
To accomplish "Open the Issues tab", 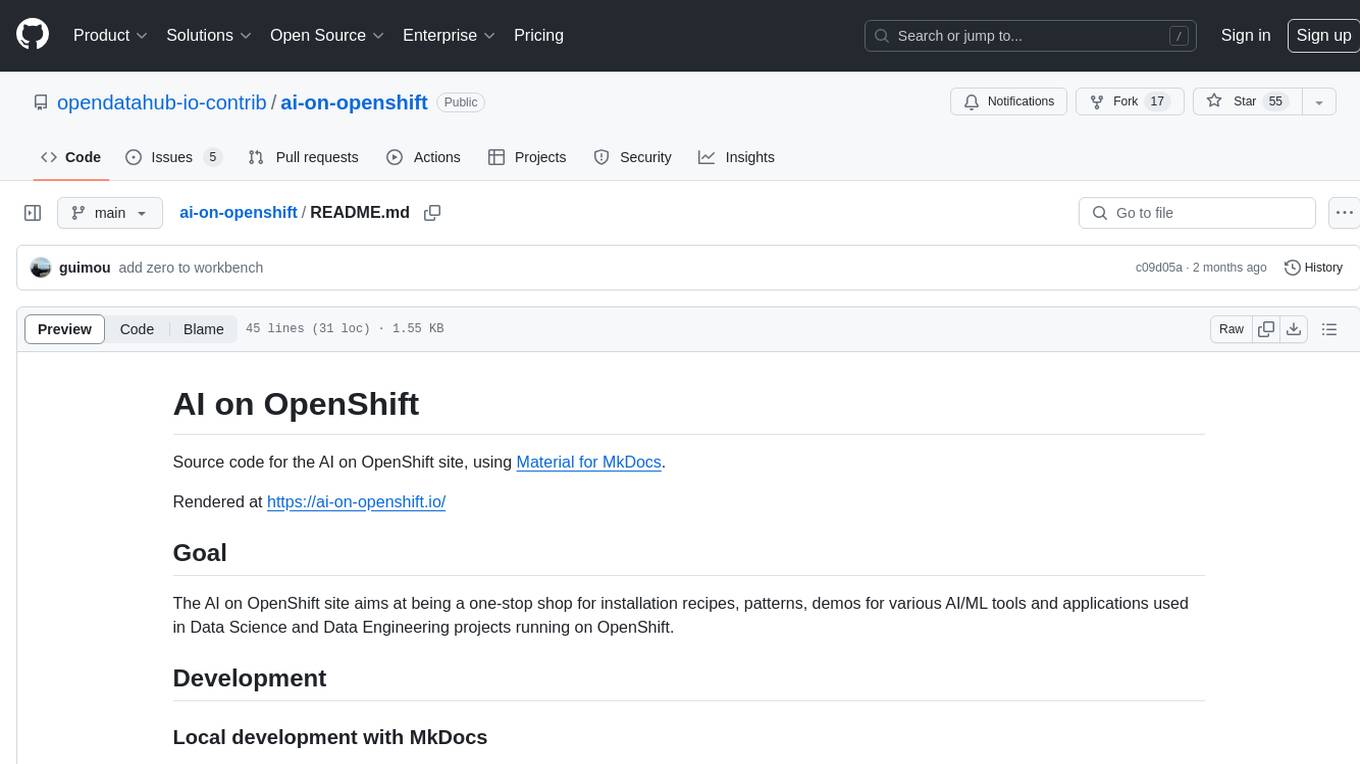I will [x=173, y=157].
